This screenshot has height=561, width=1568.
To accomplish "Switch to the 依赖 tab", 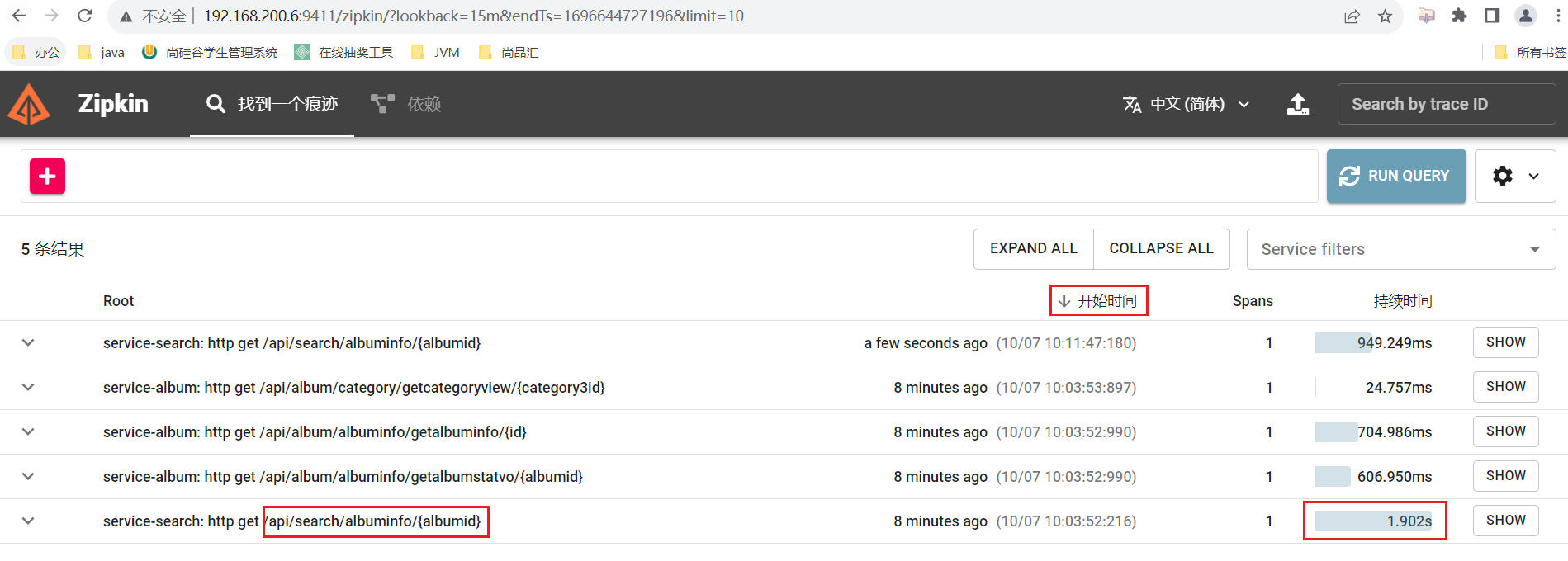I will point(406,104).
